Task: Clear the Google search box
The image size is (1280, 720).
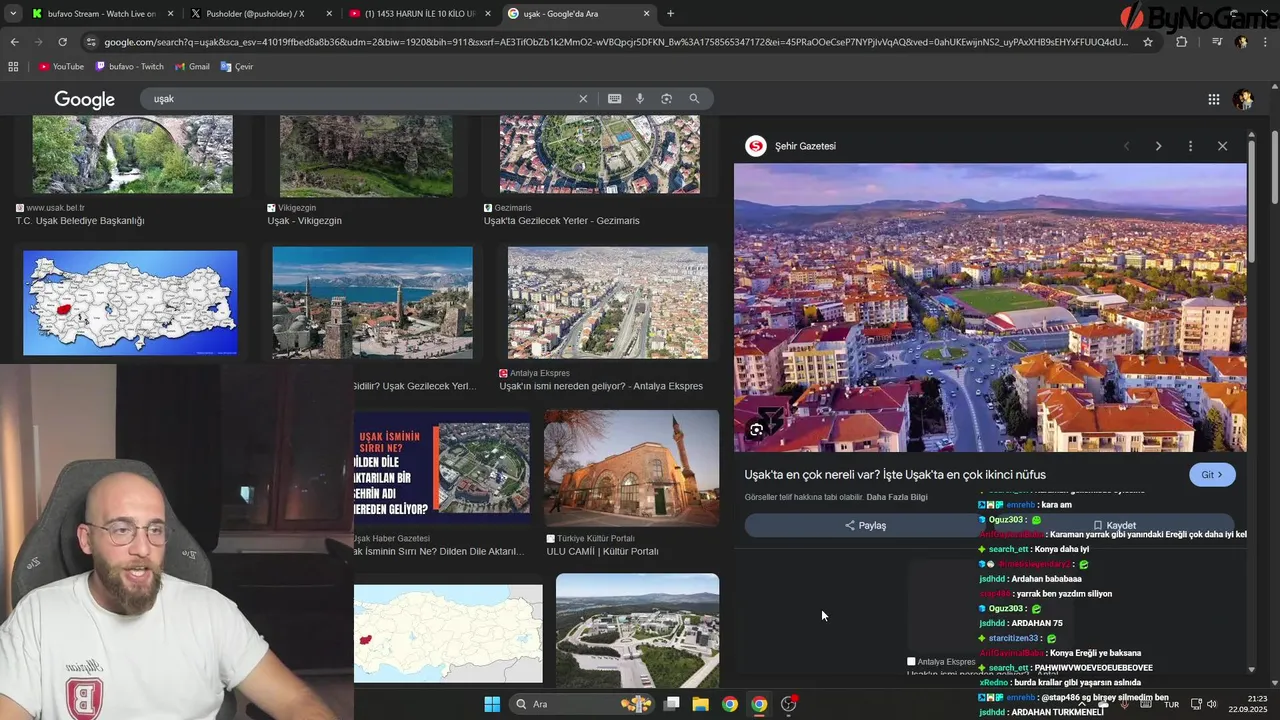Action: (583, 99)
